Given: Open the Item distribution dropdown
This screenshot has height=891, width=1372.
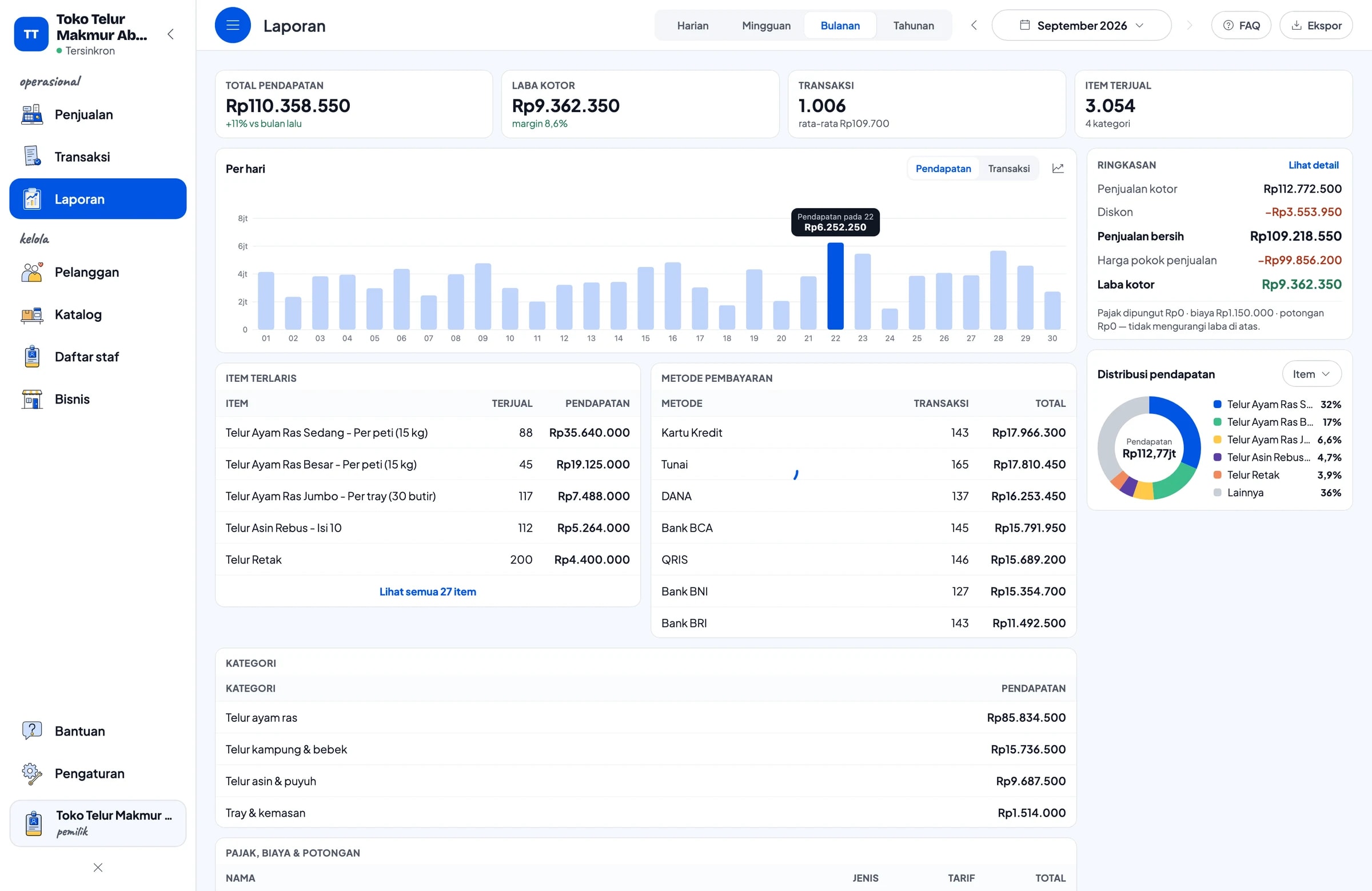Looking at the screenshot, I should [1311, 374].
